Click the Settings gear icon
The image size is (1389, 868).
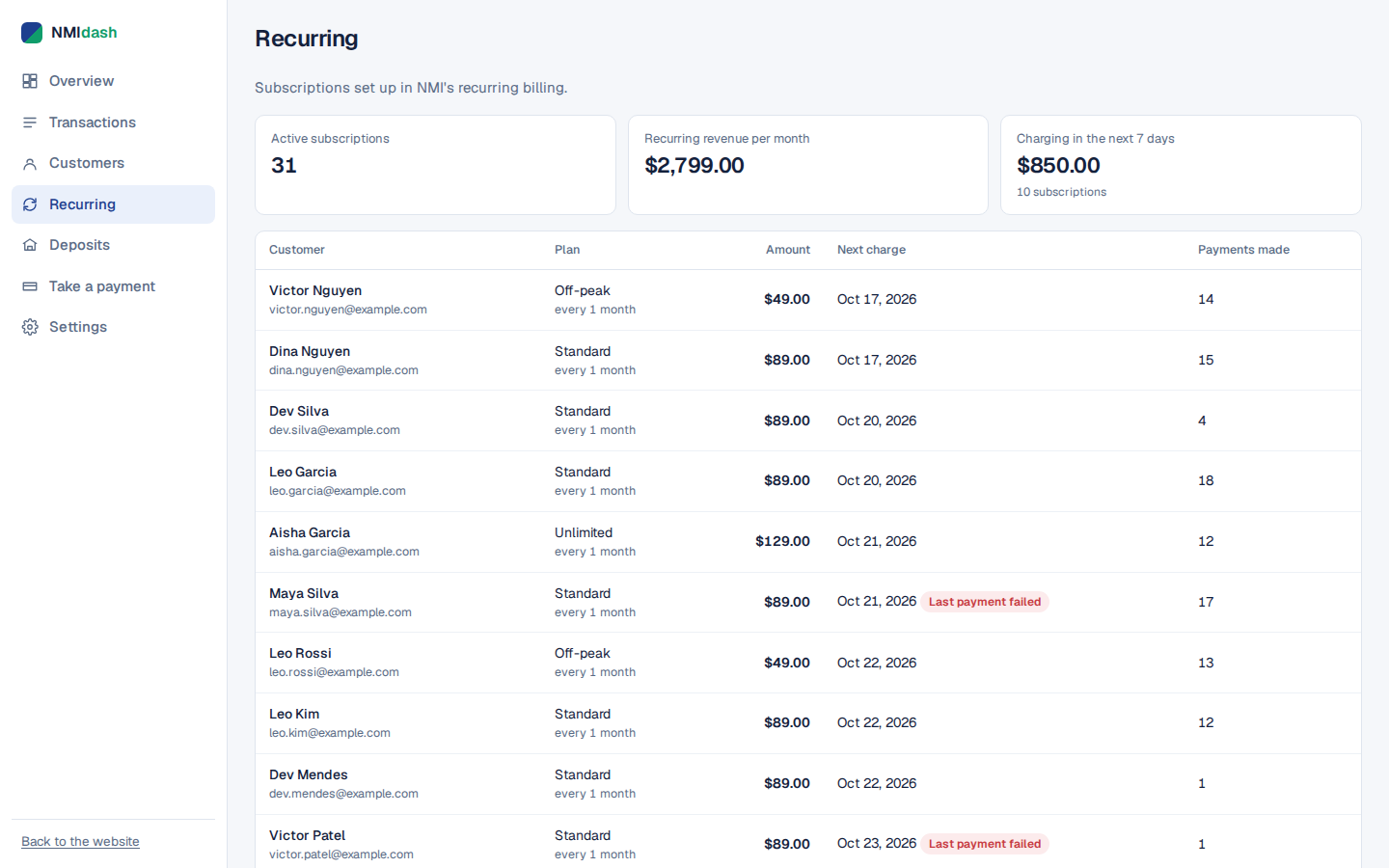(x=30, y=327)
